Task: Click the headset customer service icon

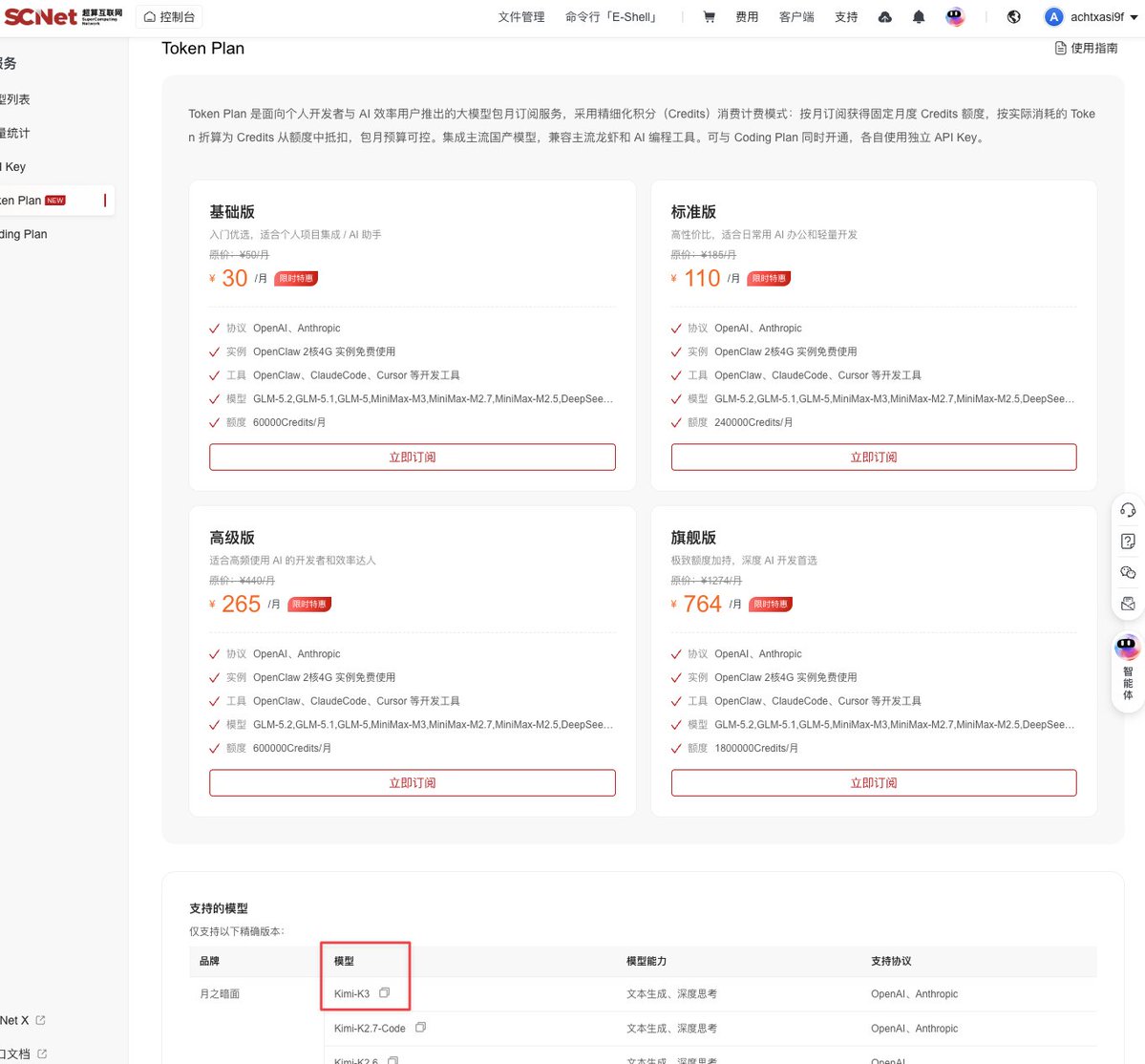Action: click(x=1128, y=510)
